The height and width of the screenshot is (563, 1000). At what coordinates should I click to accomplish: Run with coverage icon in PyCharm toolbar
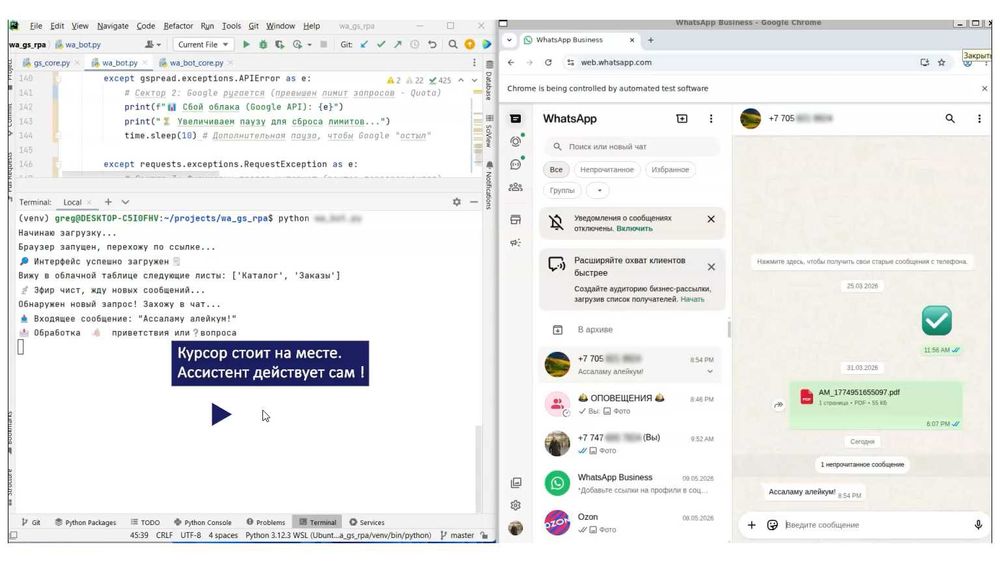click(279, 45)
